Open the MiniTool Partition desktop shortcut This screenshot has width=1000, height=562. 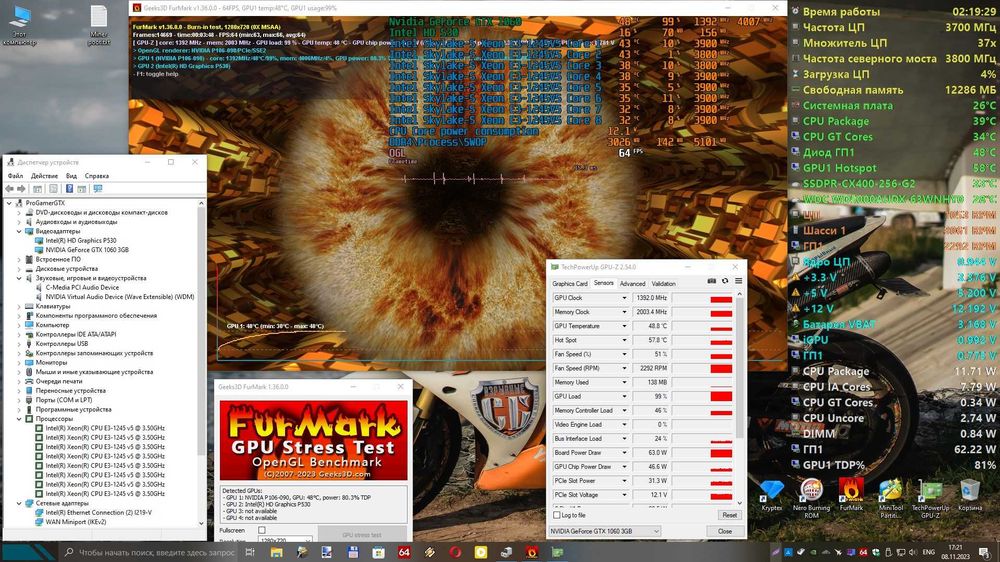tap(890, 498)
